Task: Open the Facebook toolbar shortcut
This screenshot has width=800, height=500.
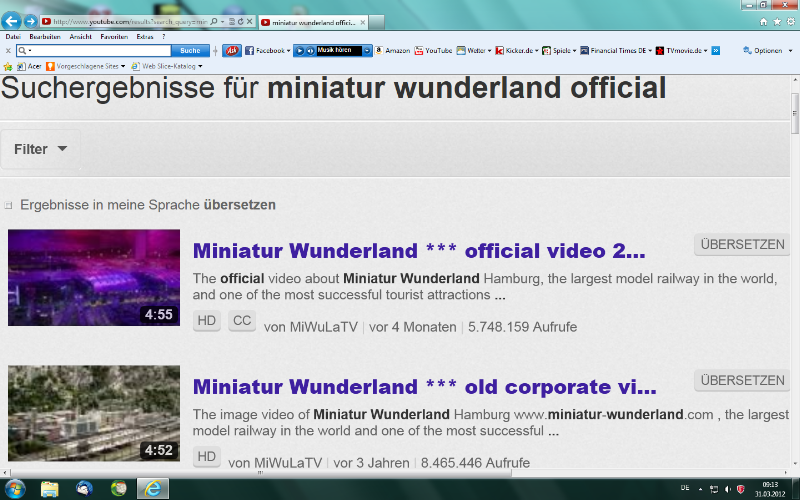Action: tap(268, 50)
